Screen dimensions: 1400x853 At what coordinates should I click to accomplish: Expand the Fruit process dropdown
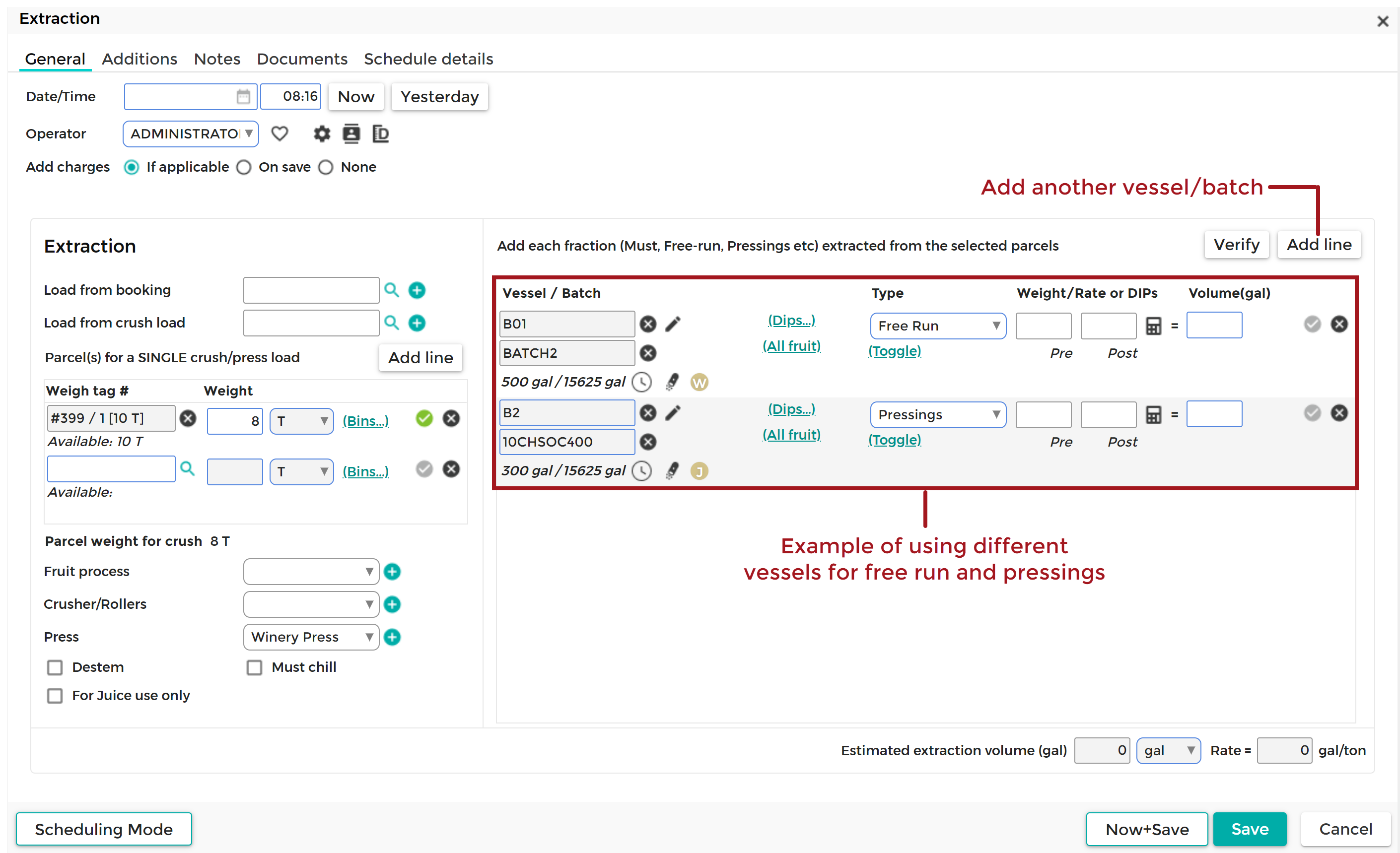click(x=311, y=572)
